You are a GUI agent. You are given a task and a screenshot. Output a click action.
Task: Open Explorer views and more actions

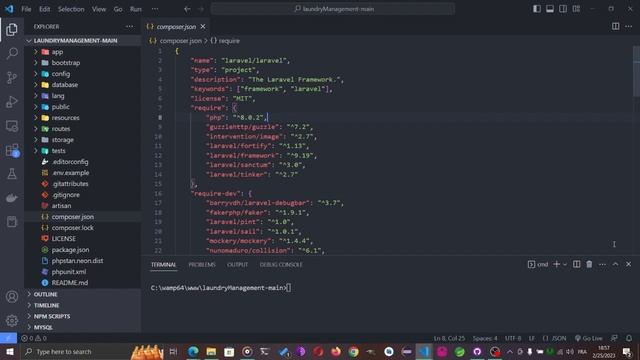[129, 27]
